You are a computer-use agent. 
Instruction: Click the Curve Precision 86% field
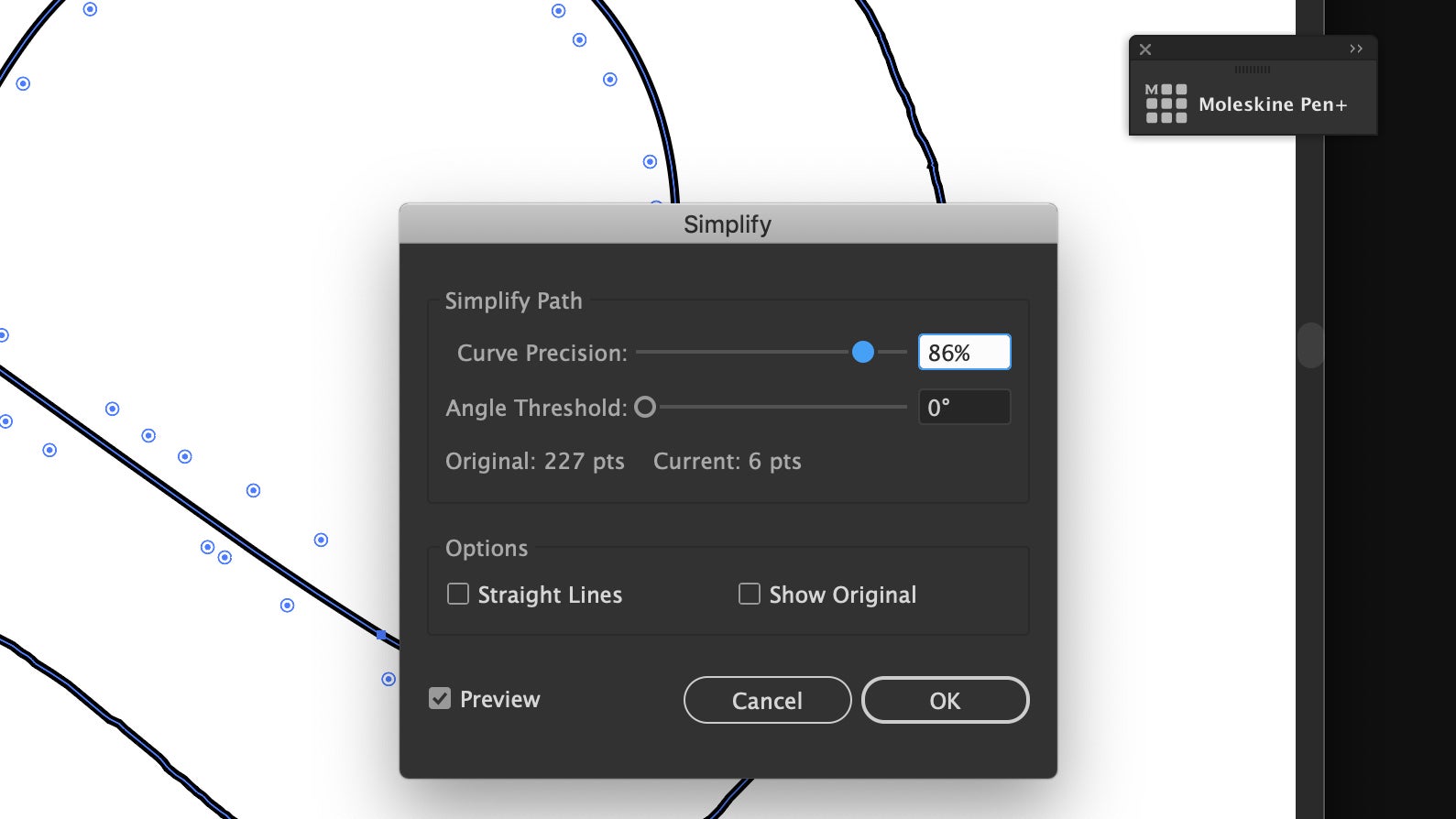pyautogui.click(x=964, y=353)
